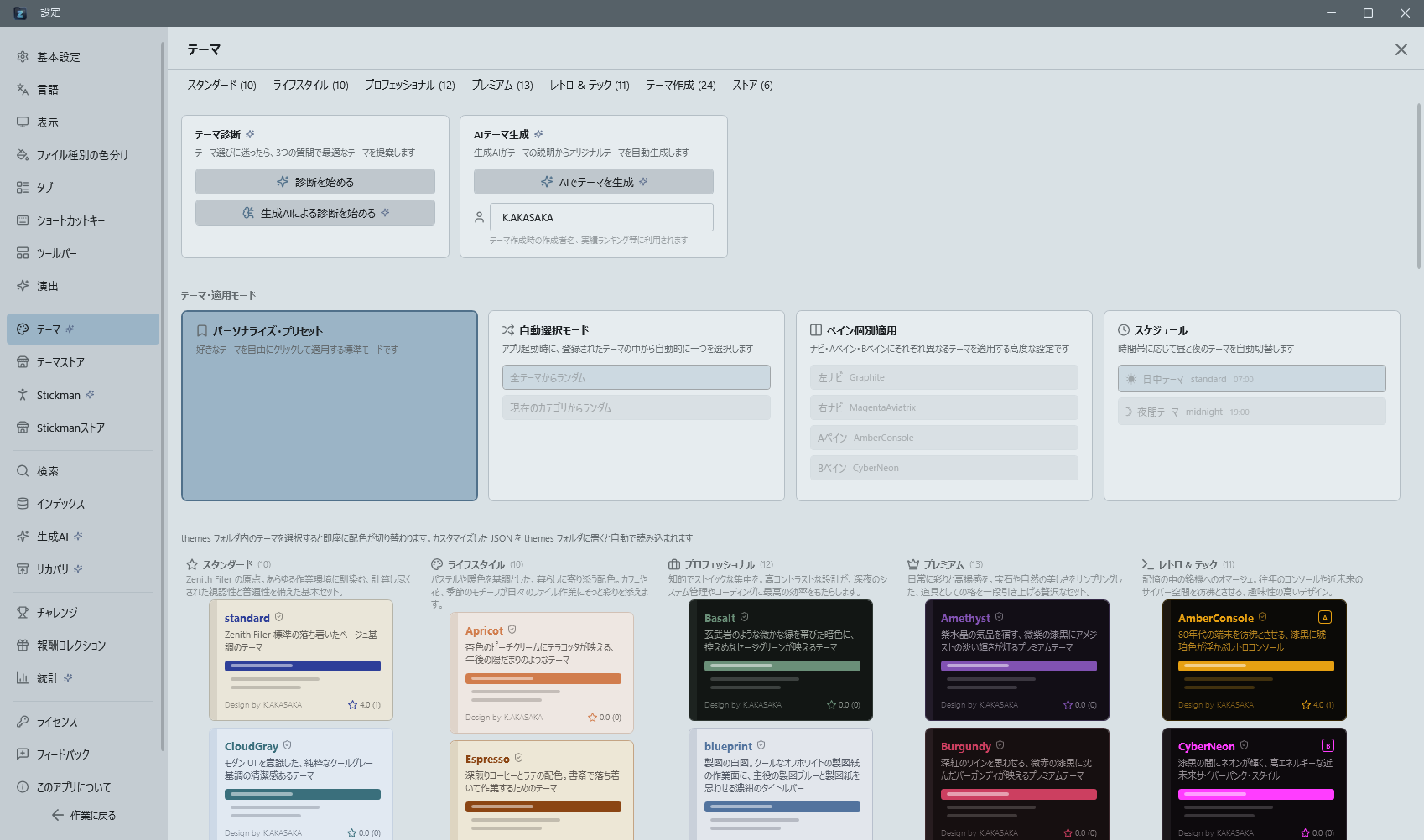The height and width of the screenshot is (840, 1424).
Task: Open the 夜間テーマ midnight 19:00 selector
Action: [1252, 412]
